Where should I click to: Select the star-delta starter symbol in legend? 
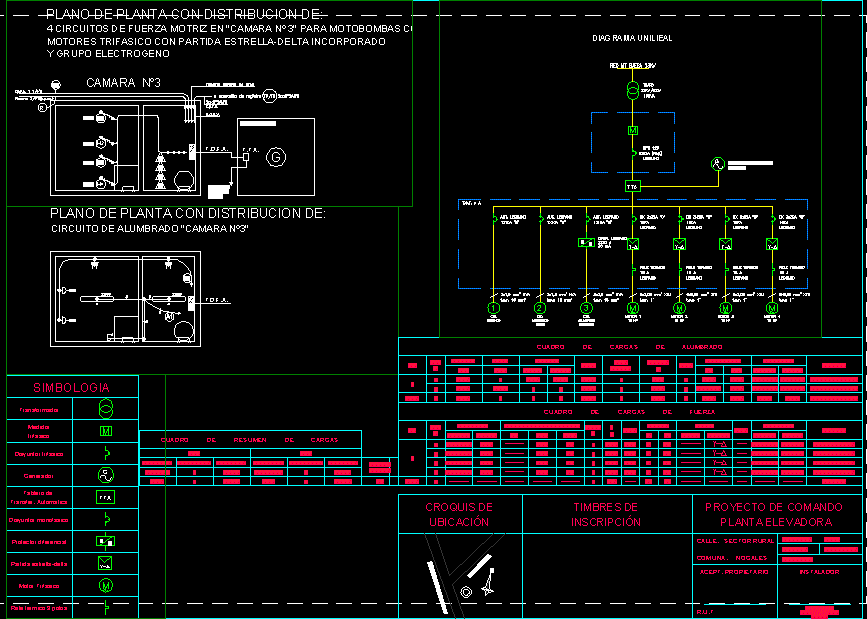105,563
